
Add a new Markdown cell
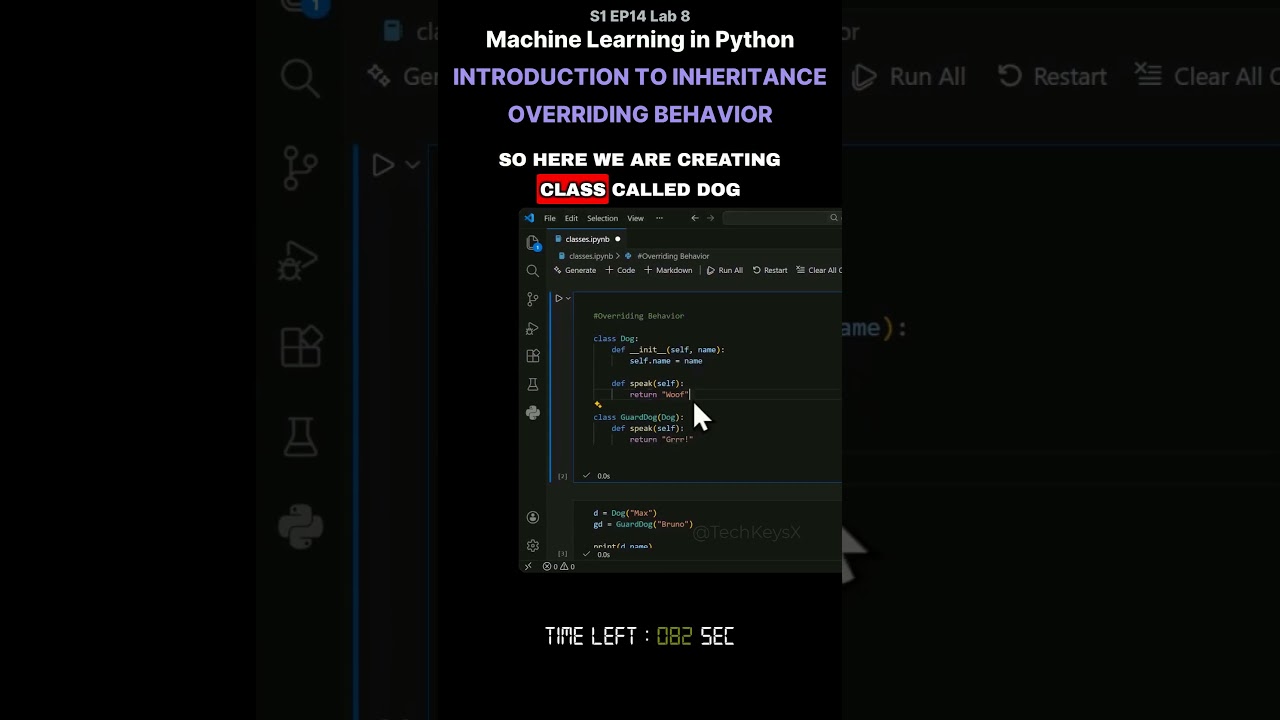[x=668, y=270]
